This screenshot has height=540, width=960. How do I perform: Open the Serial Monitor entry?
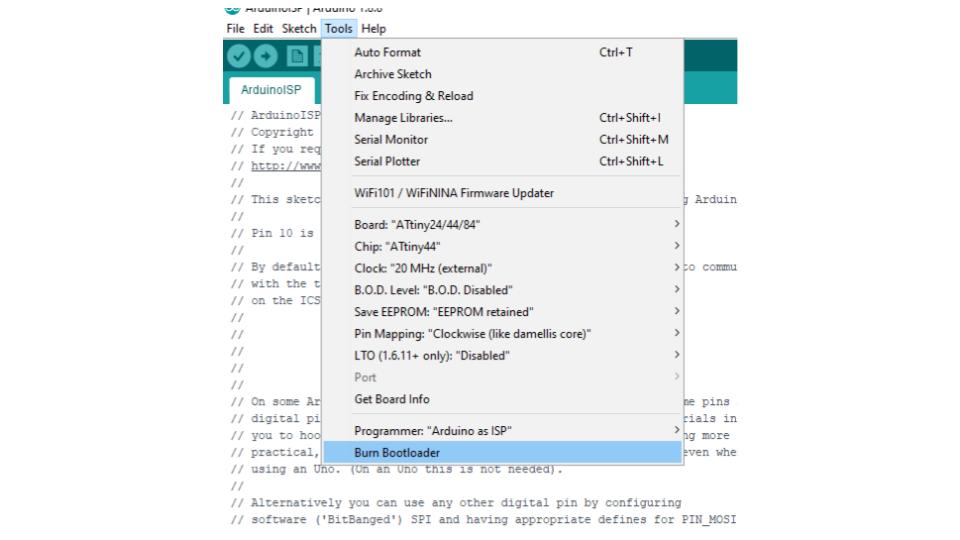coord(502,140)
